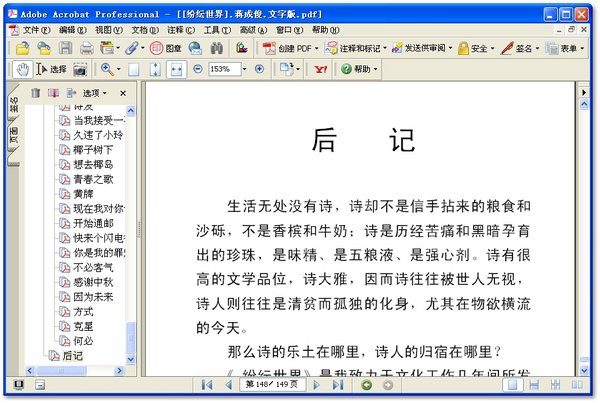This screenshot has height=403, width=600.
Task: Select the 椰子树下 bookmark
Action: (93, 150)
